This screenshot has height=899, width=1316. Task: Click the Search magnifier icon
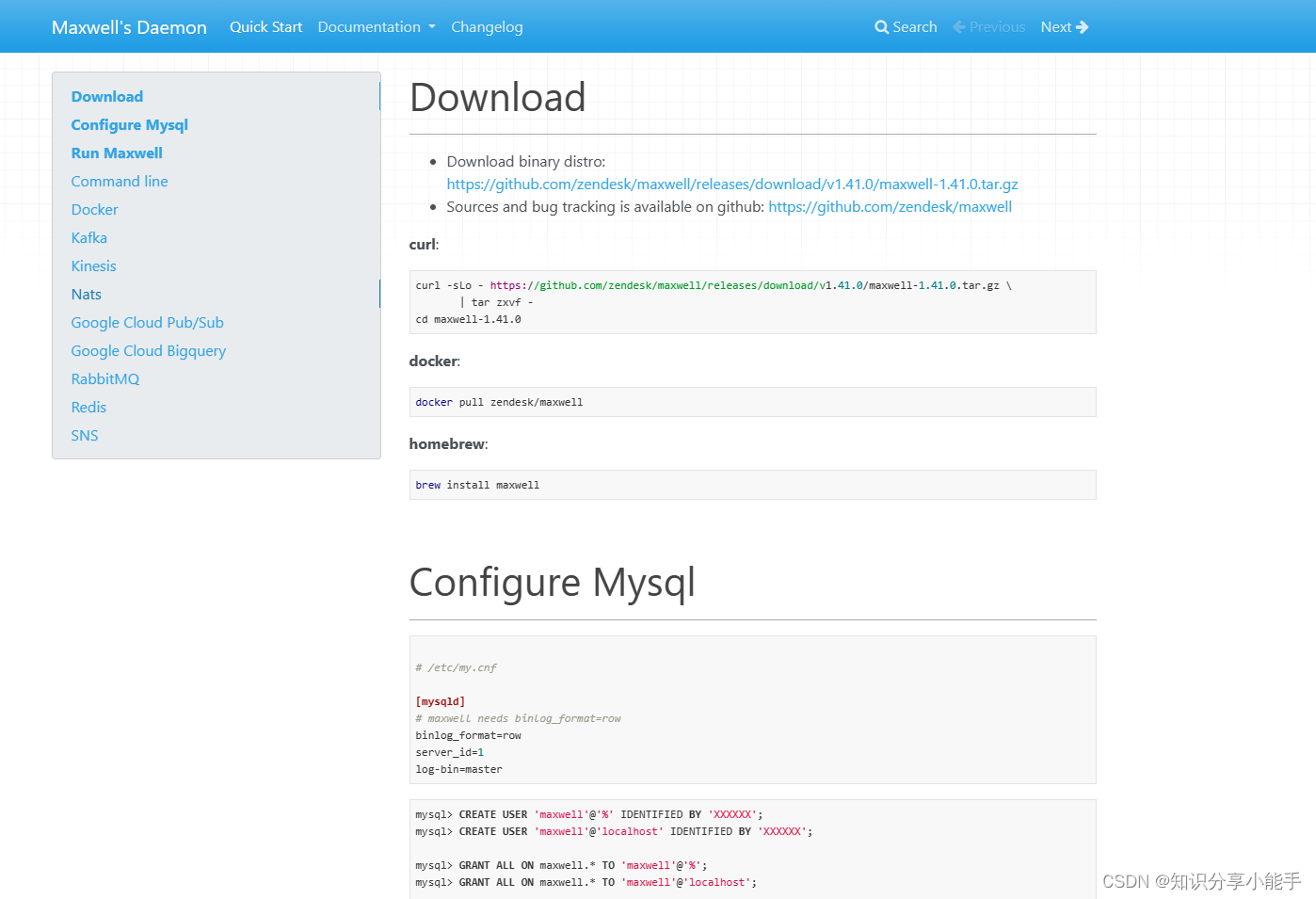pos(881,27)
